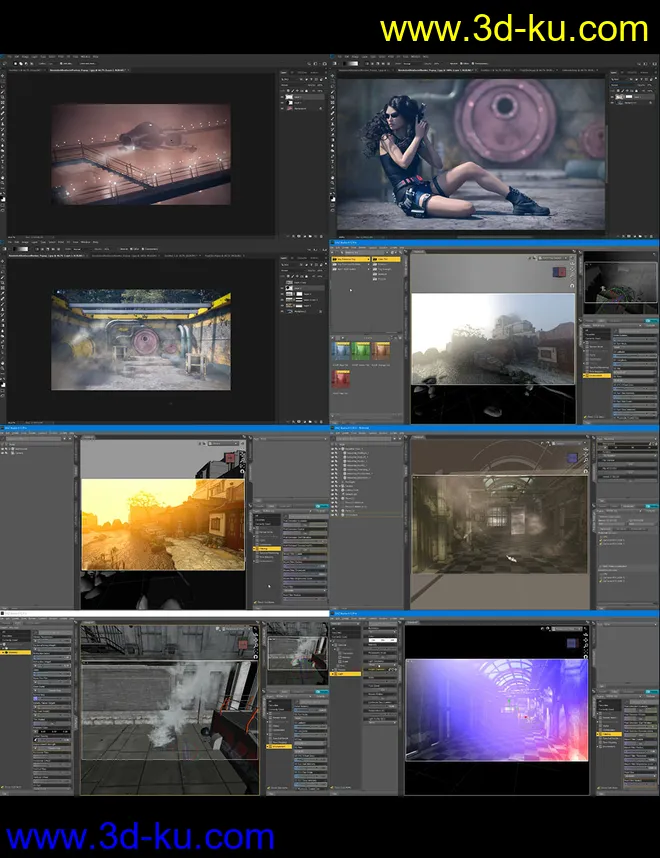The height and width of the screenshot is (858, 660).
Task: Click the view cube in the foggy ruins viewport
Action: pos(559,271)
